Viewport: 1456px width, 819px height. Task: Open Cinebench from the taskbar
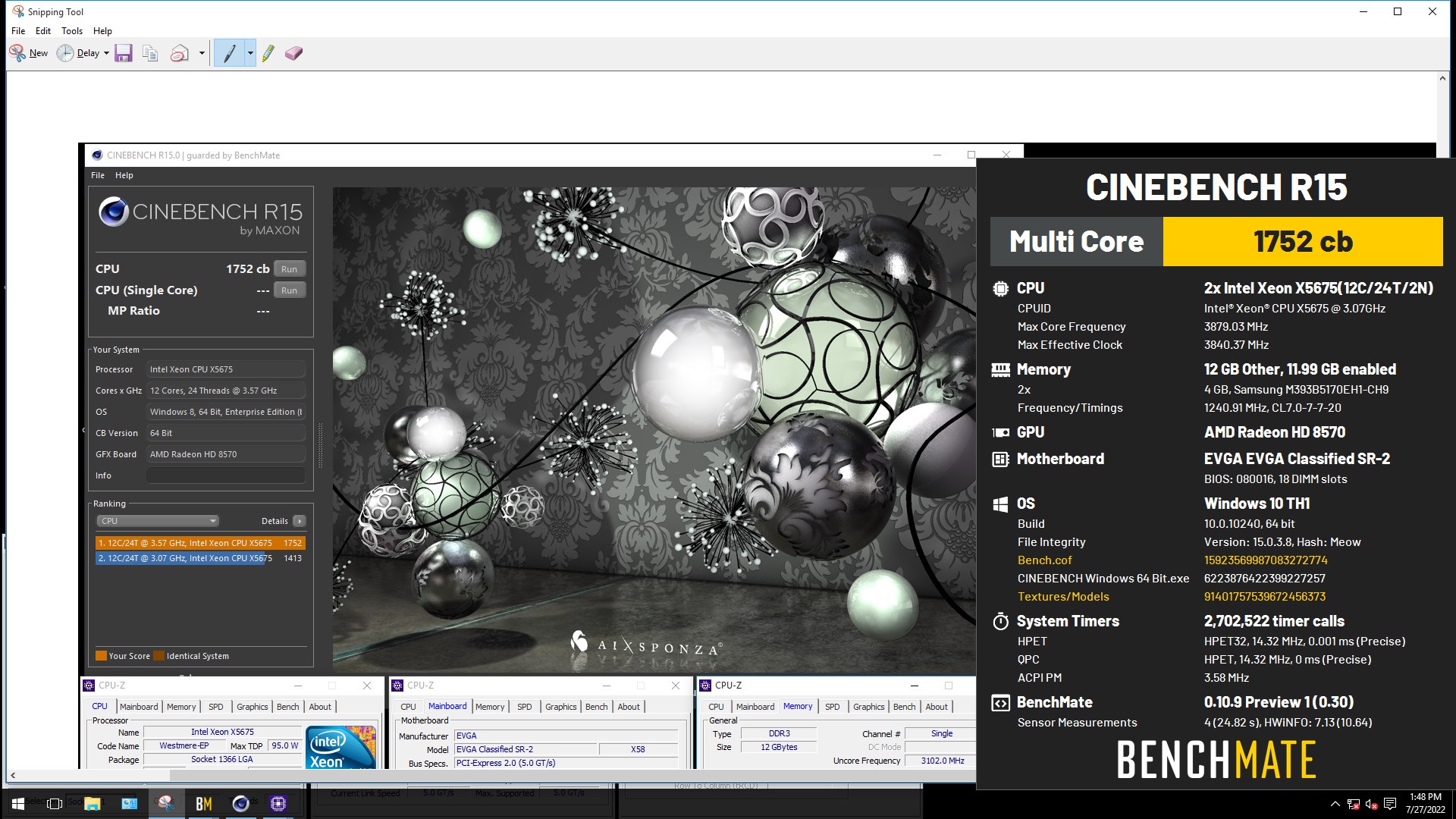click(x=241, y=803)
